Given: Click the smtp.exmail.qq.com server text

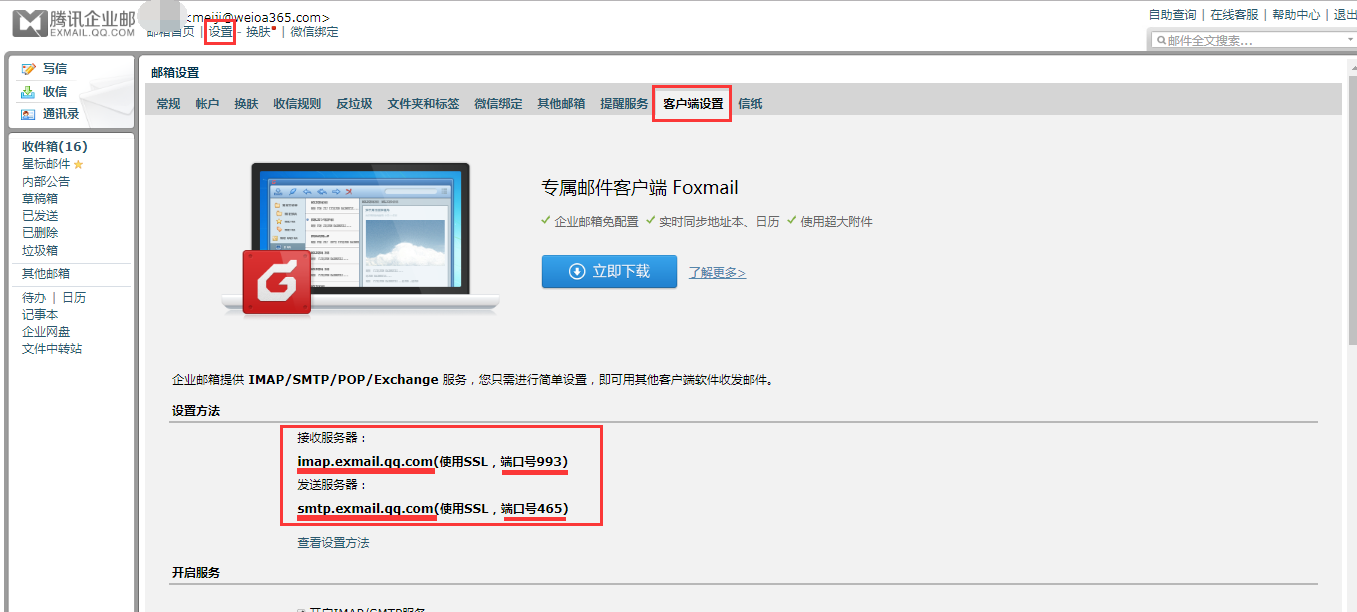Looking at the screenshot, I should click(x=367, y=509).
